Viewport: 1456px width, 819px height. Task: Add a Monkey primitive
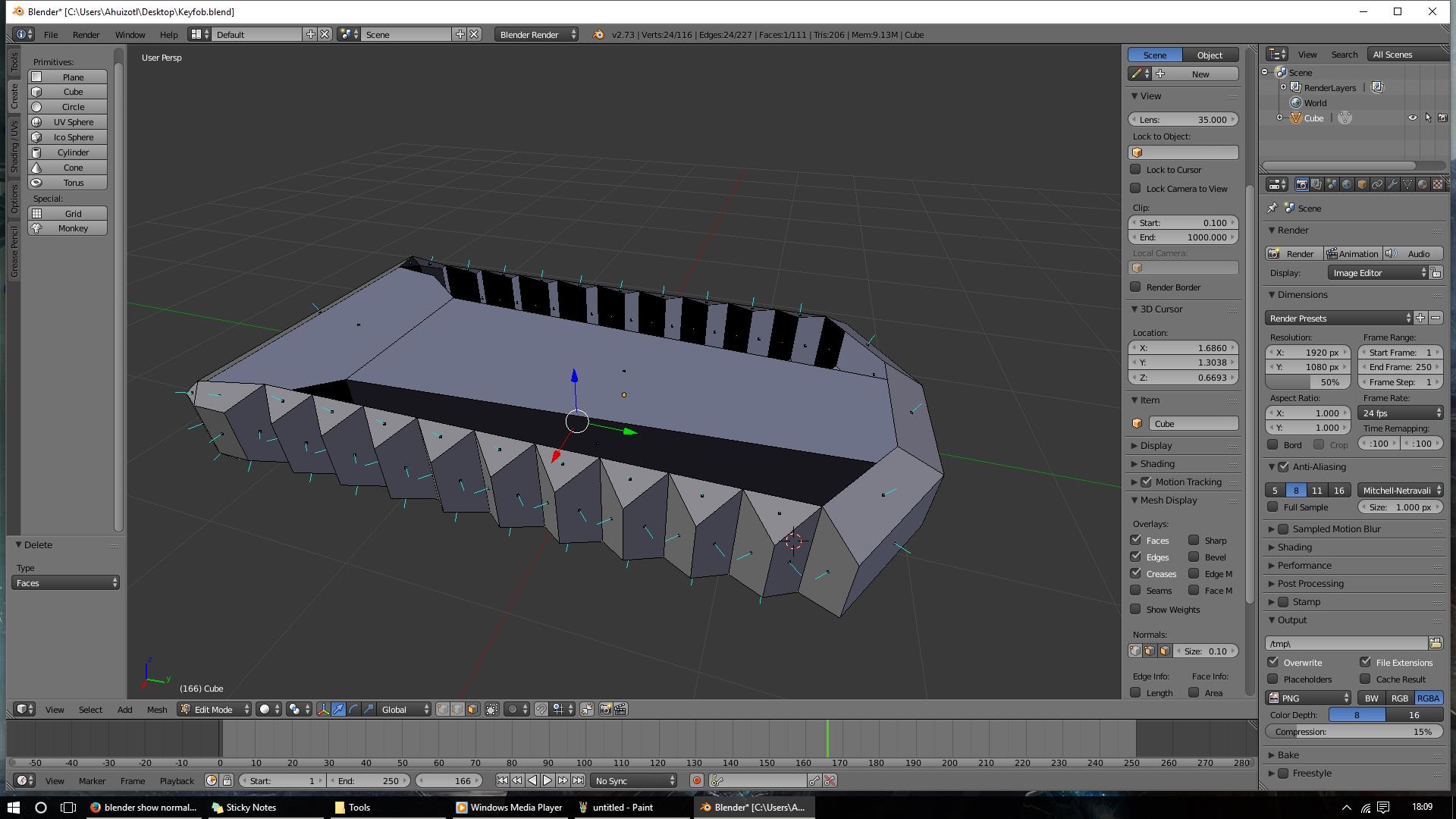[x=67, y=228]
